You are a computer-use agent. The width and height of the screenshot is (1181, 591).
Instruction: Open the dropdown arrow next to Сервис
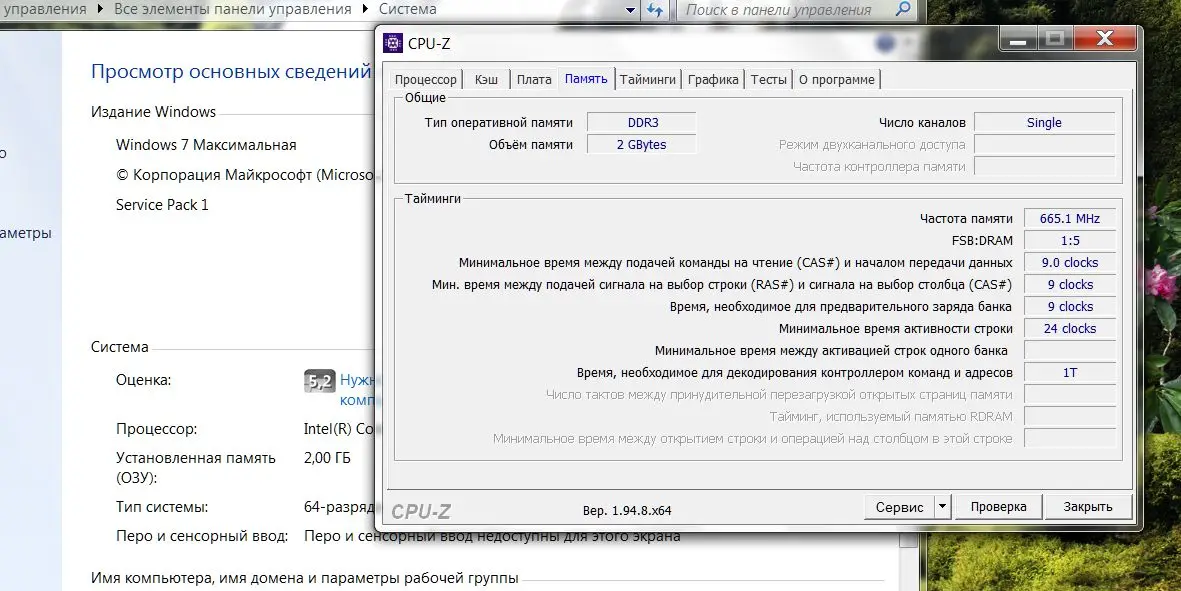[x=942, y=507]
